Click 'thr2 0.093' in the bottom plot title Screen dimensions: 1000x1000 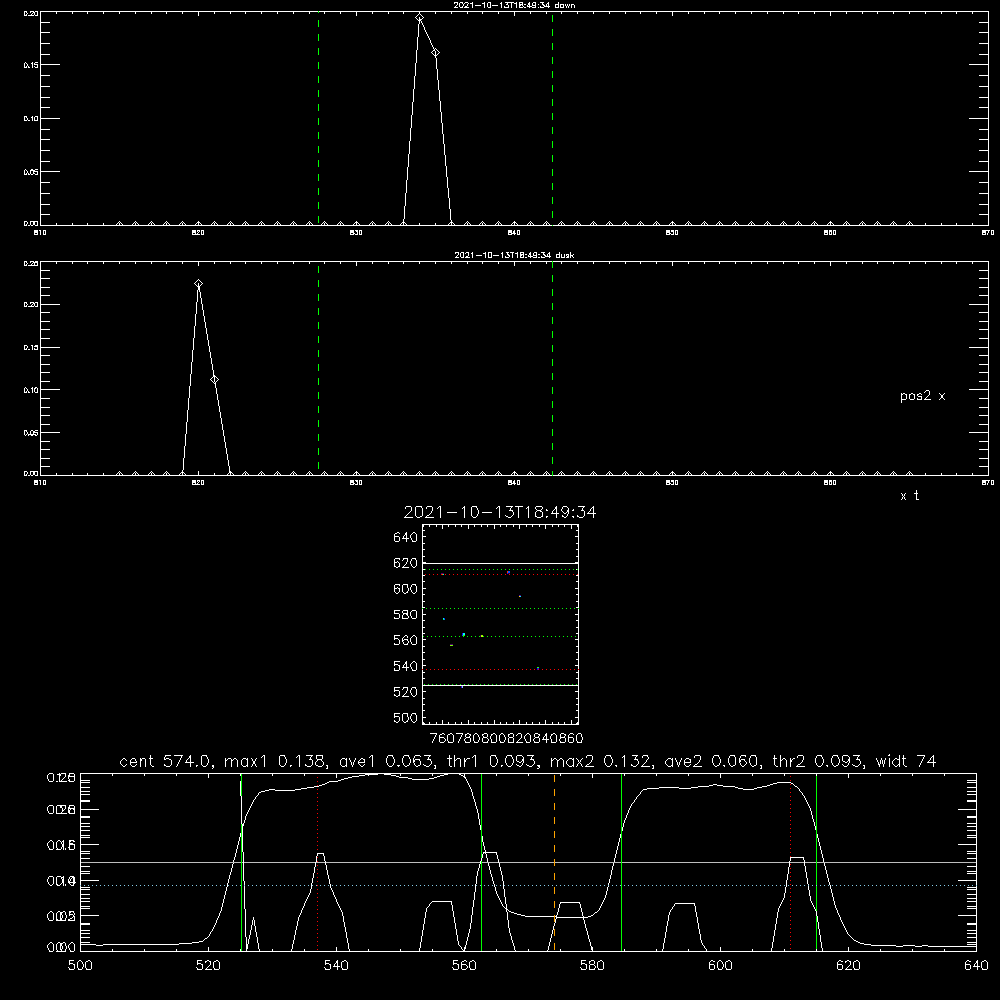click(820, 761)
